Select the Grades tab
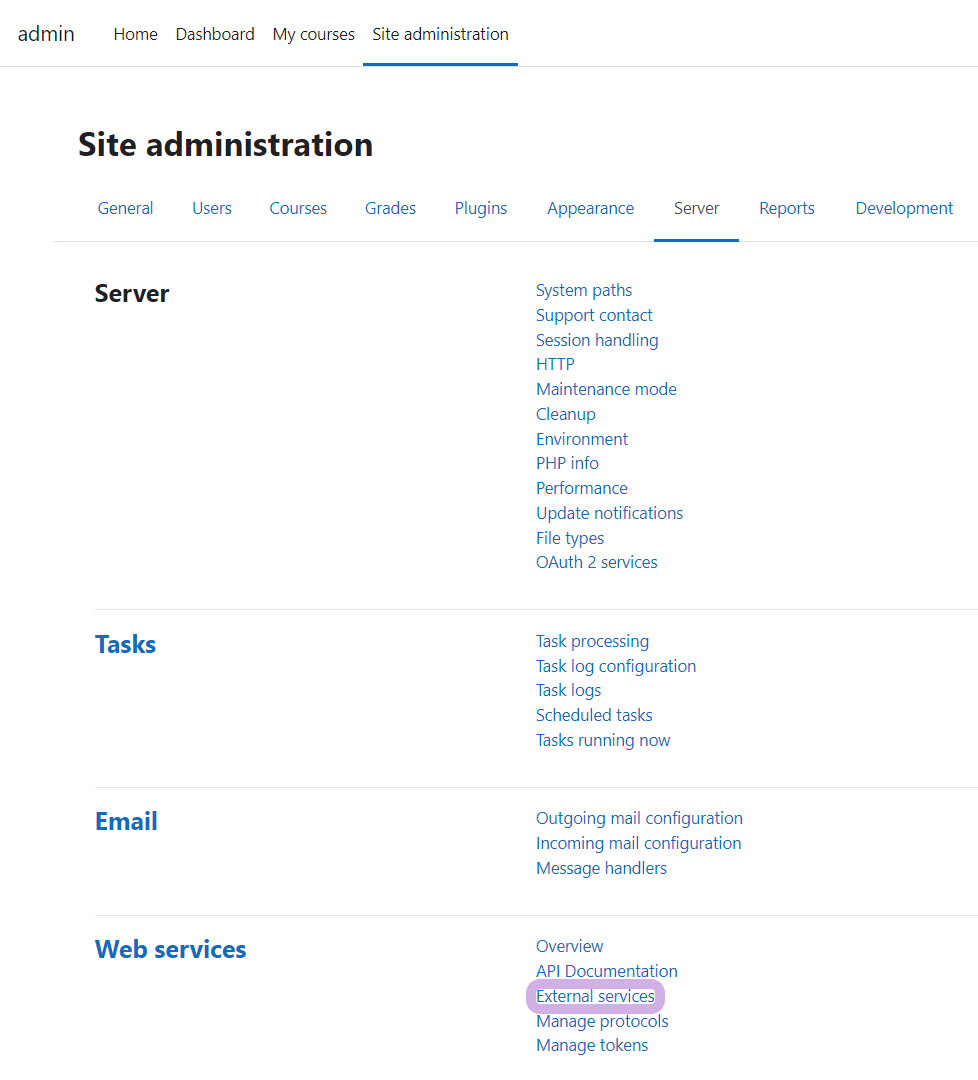978x1080 pixels. pos(390,208)
